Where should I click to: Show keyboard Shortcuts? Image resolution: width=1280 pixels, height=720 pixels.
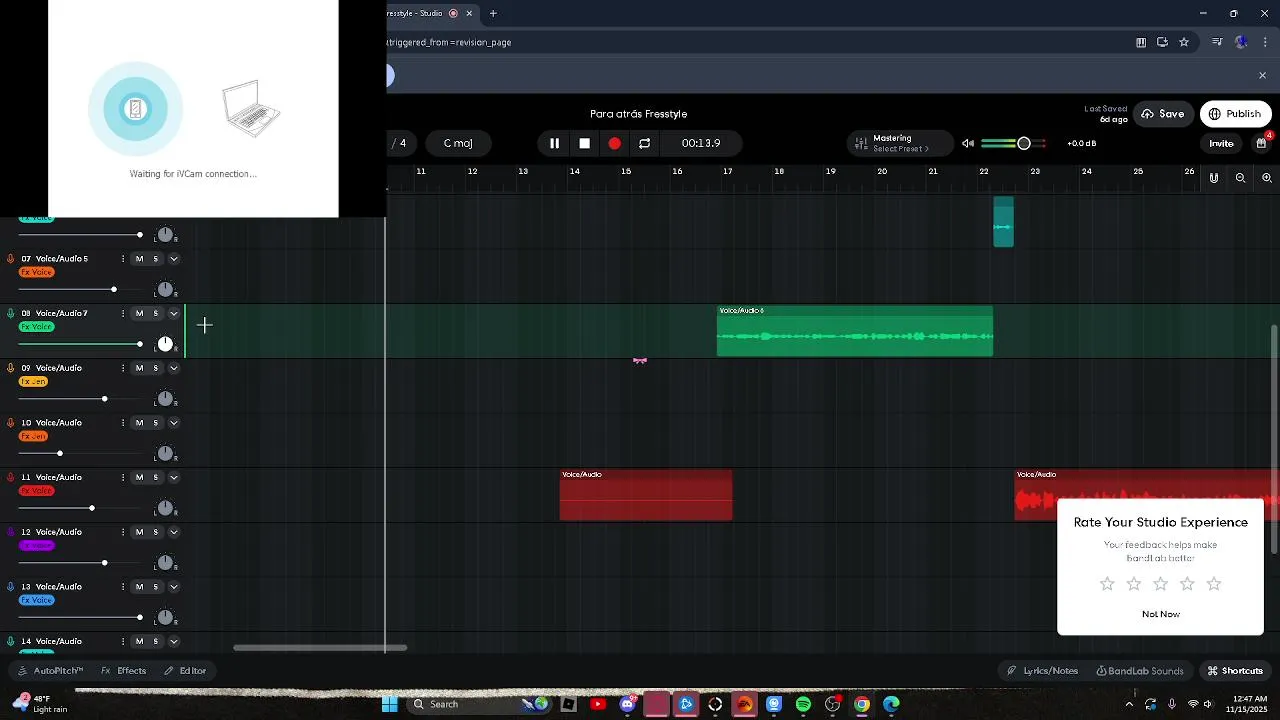(x=1235, y=671)
